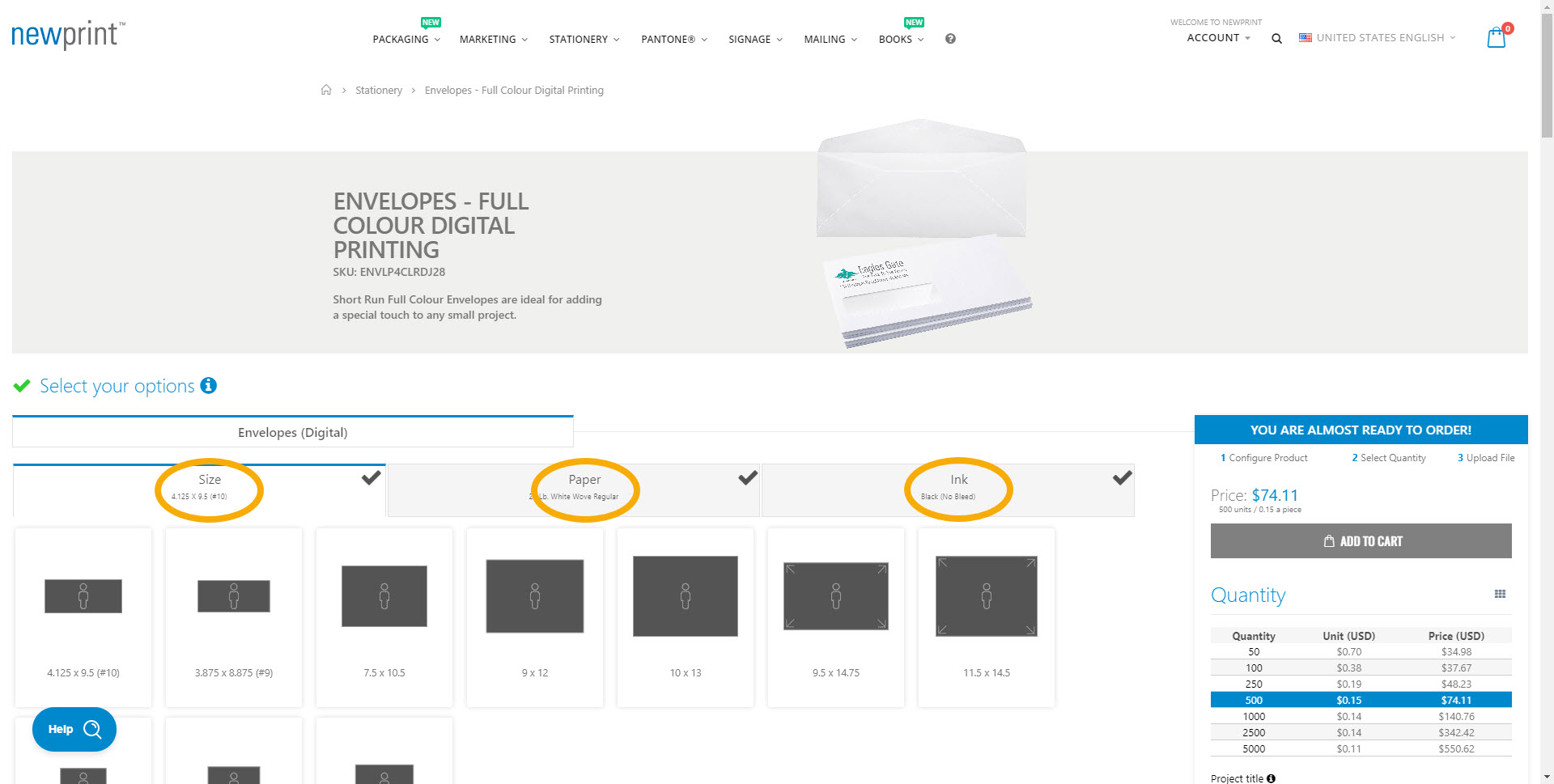Select the 11.5 x 14.5 envelope size
Viewport: 1554px width, 784px height.
coord(987,617)
